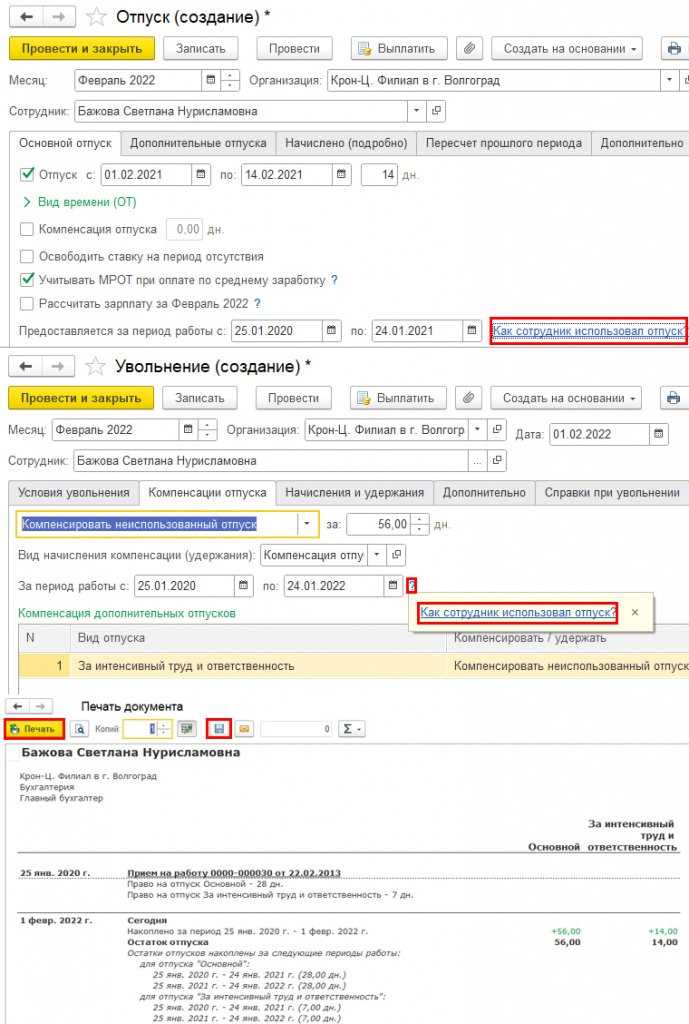This screenshot has height=1024, width=689.
Task: Click the paperclip attachments icon in Отпуск form
Action: pyautogui.click(x=469, y=48)
